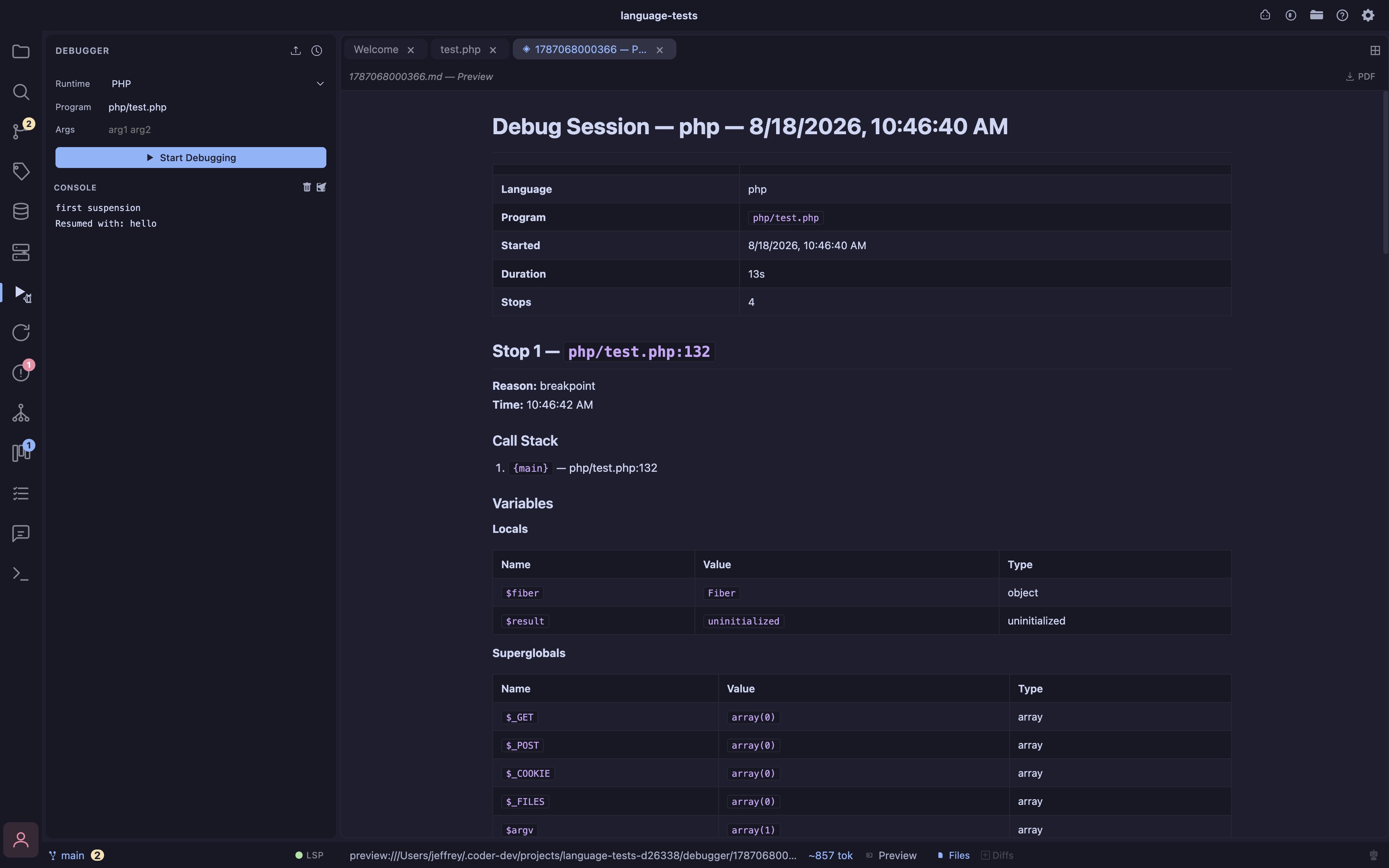Screen dimensions: 1389x868
Task: Select Diffs view in status bar
Action: click(997, 856)
